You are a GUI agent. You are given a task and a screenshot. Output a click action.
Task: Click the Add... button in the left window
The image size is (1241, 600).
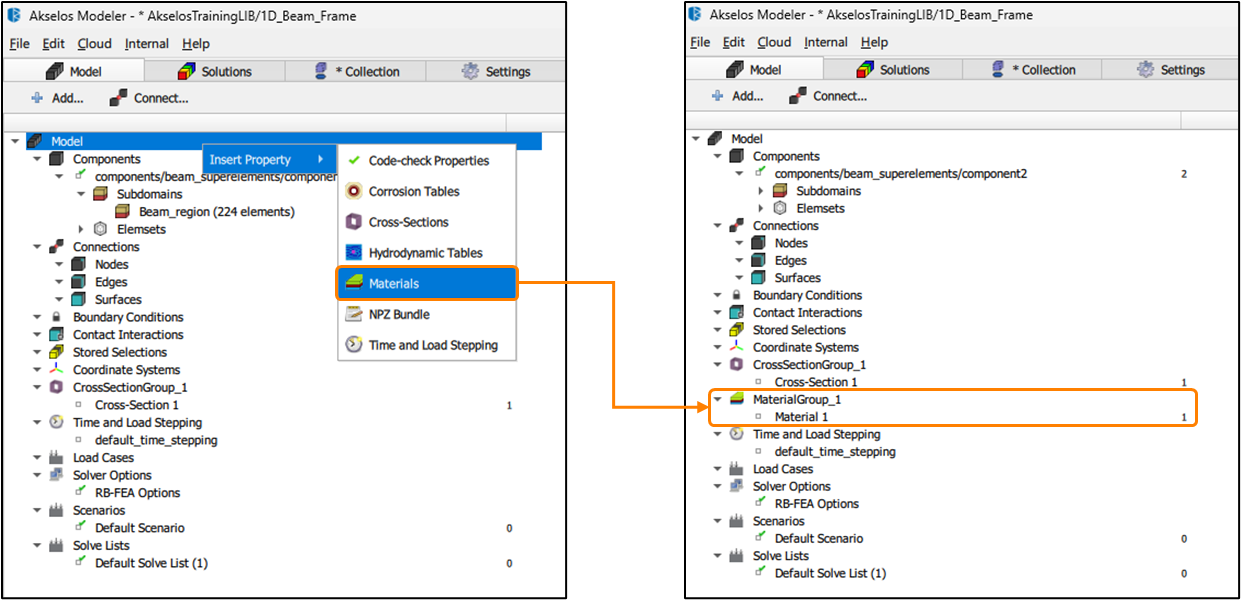click(x=56, y=98)
